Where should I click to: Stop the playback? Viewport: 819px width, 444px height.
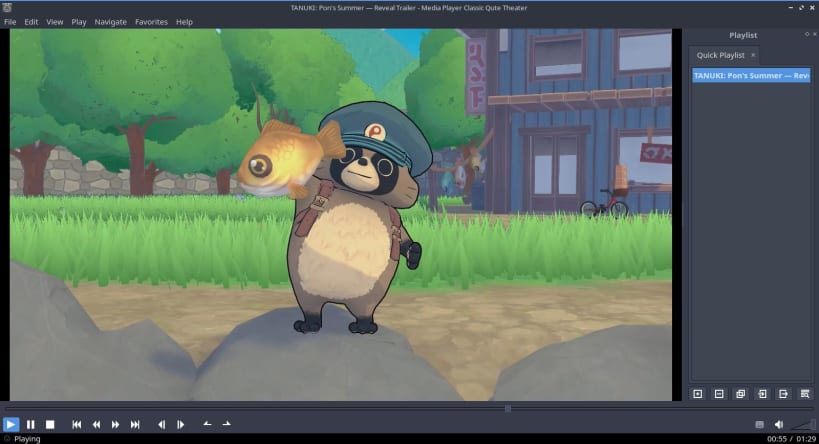(50, 424)
